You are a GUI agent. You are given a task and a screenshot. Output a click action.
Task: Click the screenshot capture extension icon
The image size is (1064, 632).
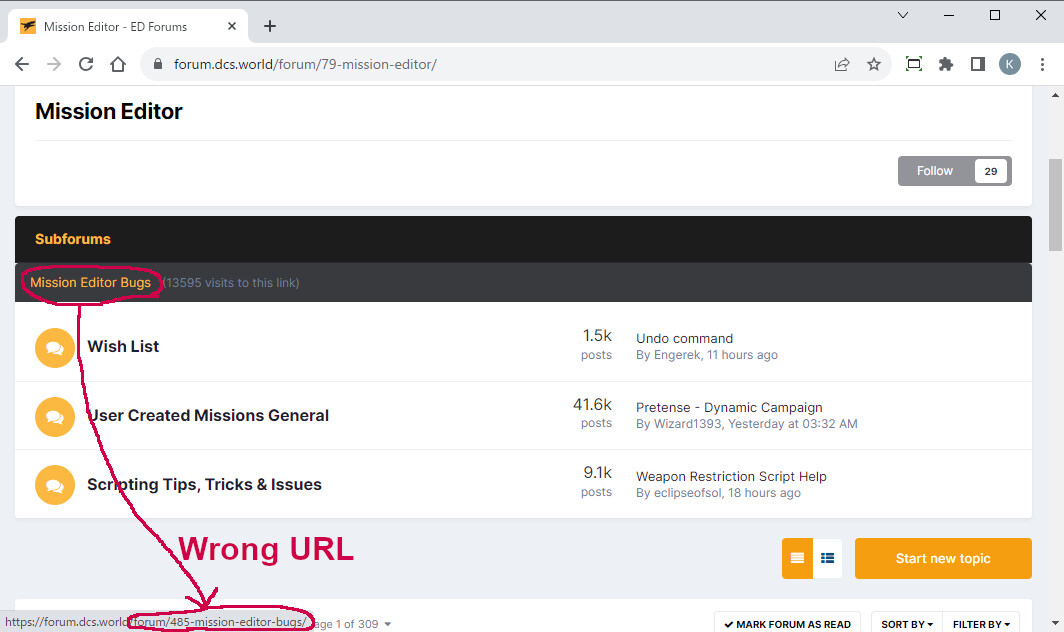click(914, 64)
